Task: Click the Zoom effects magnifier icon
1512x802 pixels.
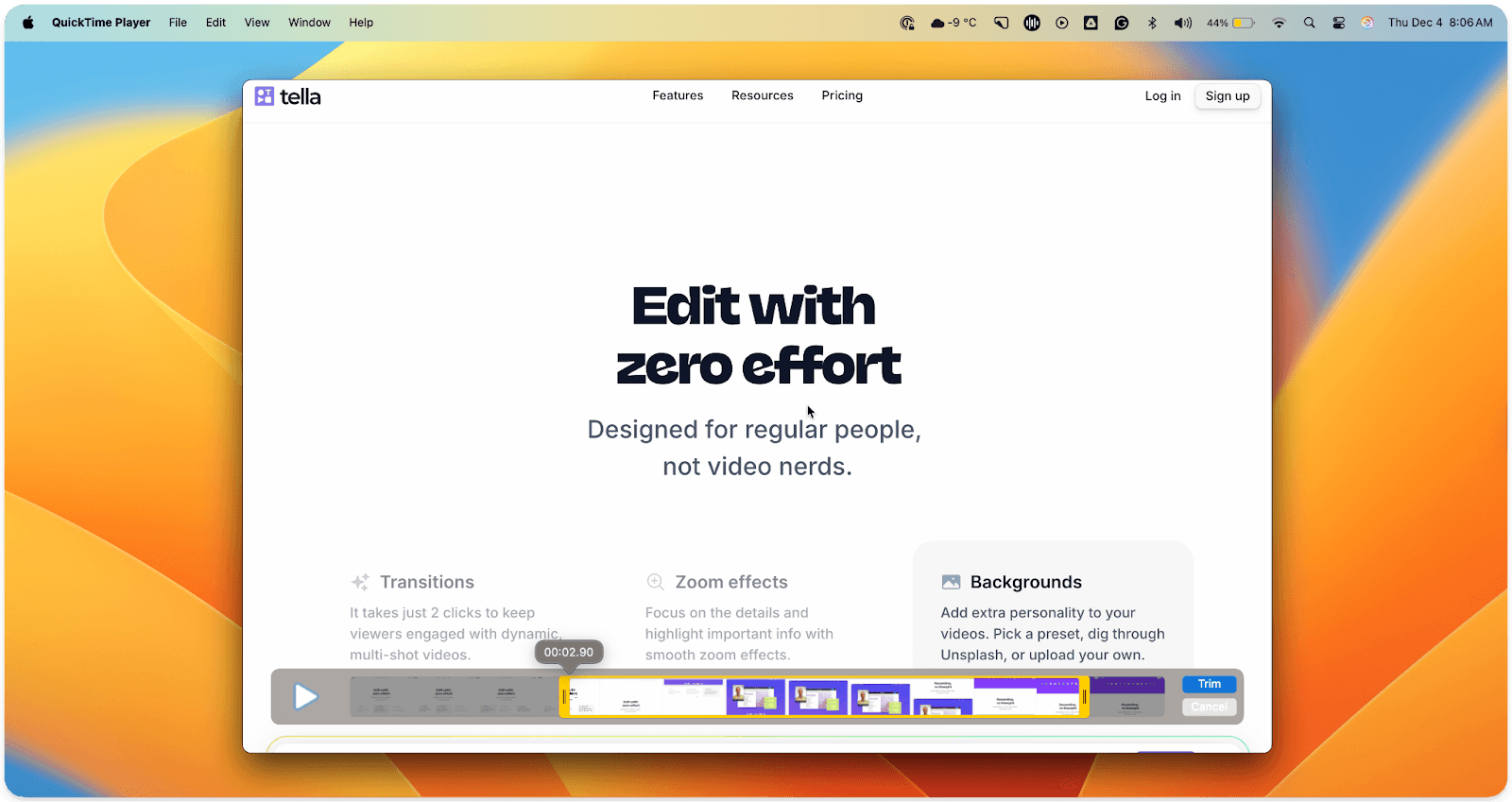Action: click(x=655, y=582)
